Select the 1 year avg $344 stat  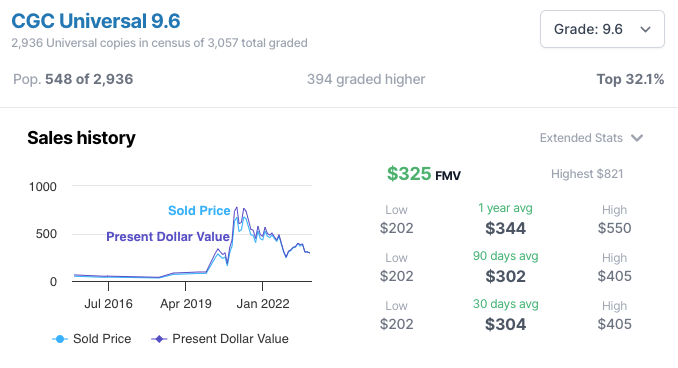tap(505, 219)
